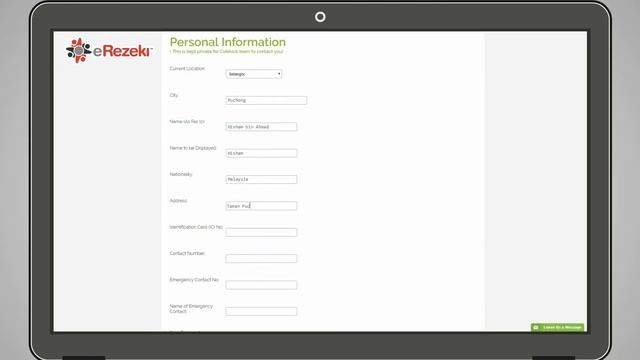Click the Identification Card (IC) No field
Viewport: 640px width, 360px height.
[x=261, y=232]
